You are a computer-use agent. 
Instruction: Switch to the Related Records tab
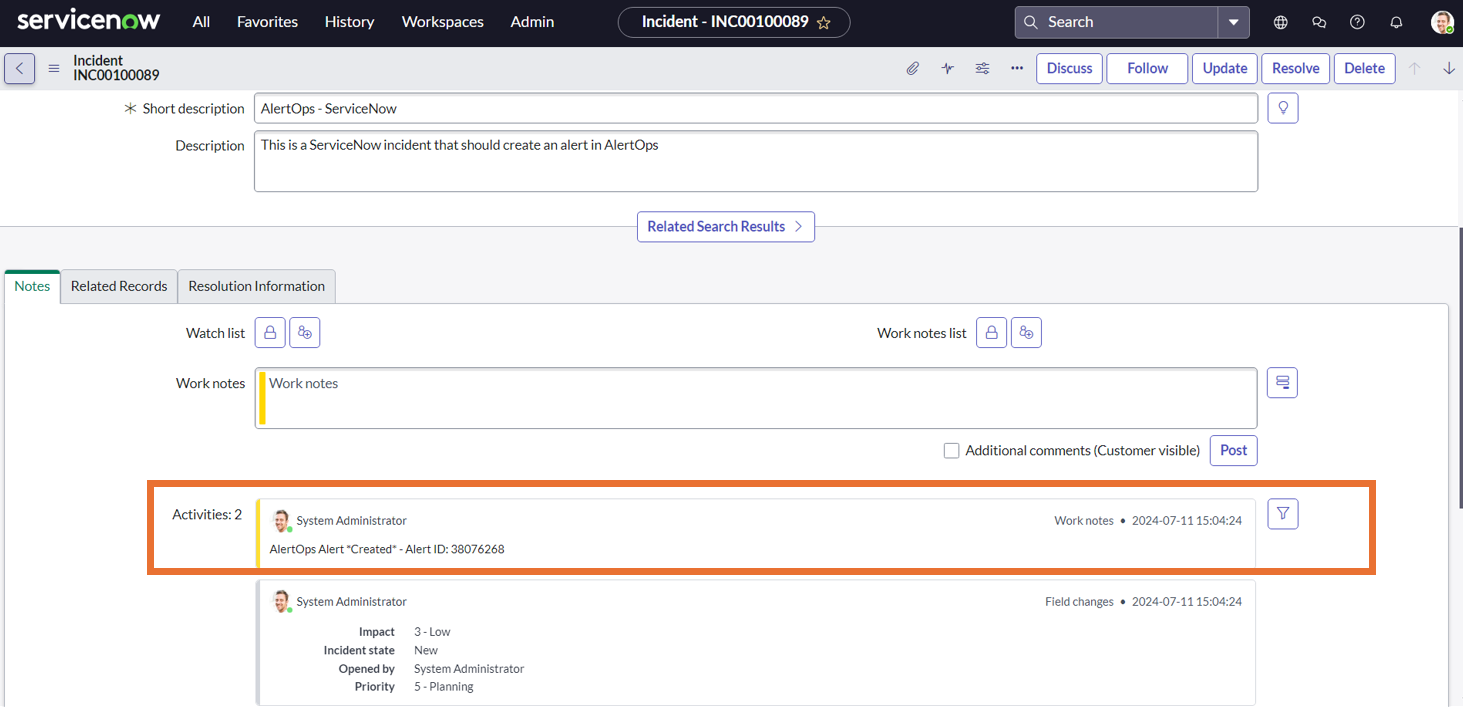coord(118,286)
